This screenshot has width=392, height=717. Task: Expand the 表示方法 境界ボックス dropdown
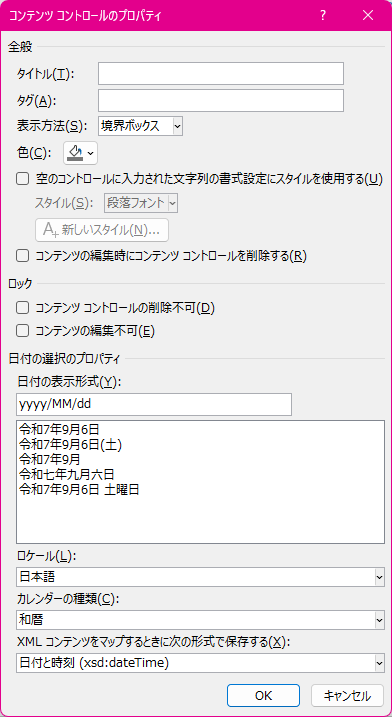pos(140,126)
